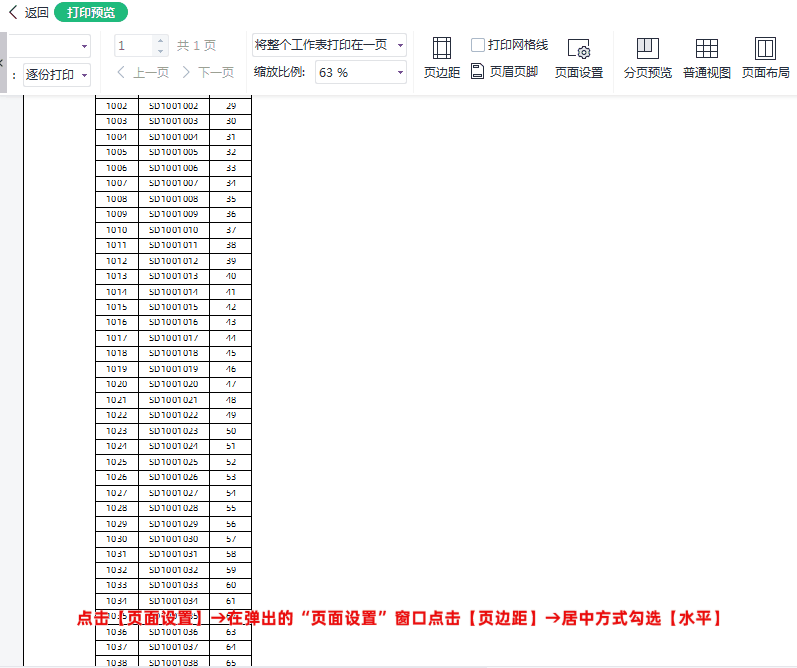Click cell SD1001002 in preview
Viewport: 797px width, 668px height.
(x=174, y=106)
